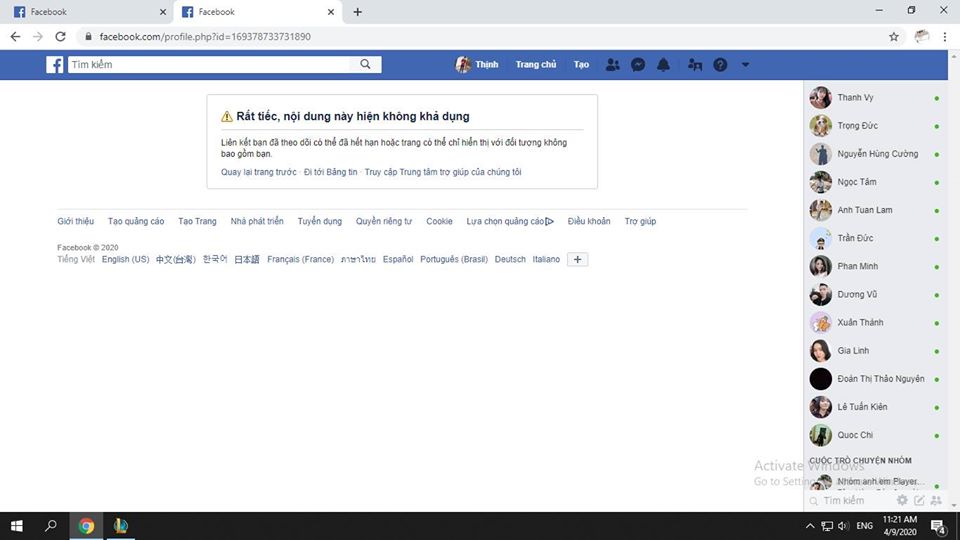
Task: Open a new browser tab
Action: (x=358, y=12)
